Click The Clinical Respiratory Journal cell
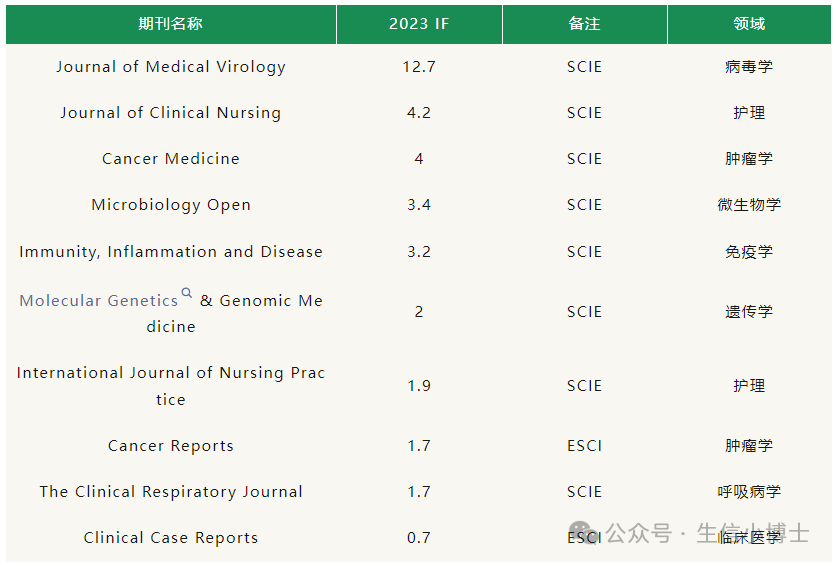 click(171, 491)
